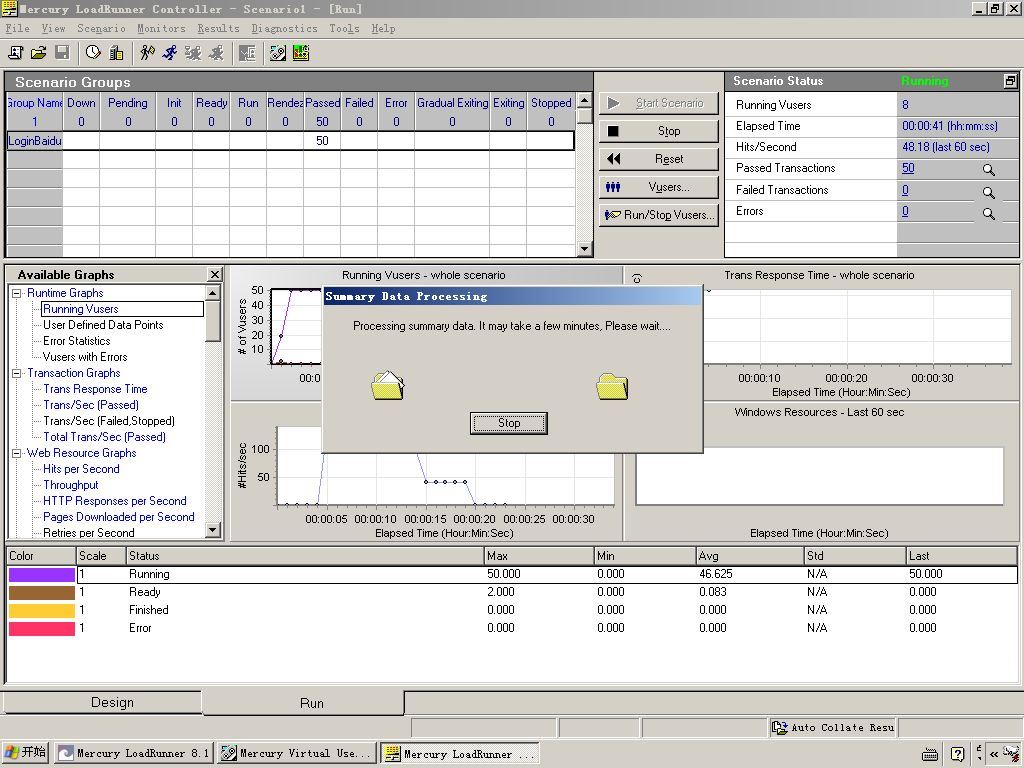Click the help question-mark tray icon
This screenshot has height=768, width=1024.
tap(957, 754)
